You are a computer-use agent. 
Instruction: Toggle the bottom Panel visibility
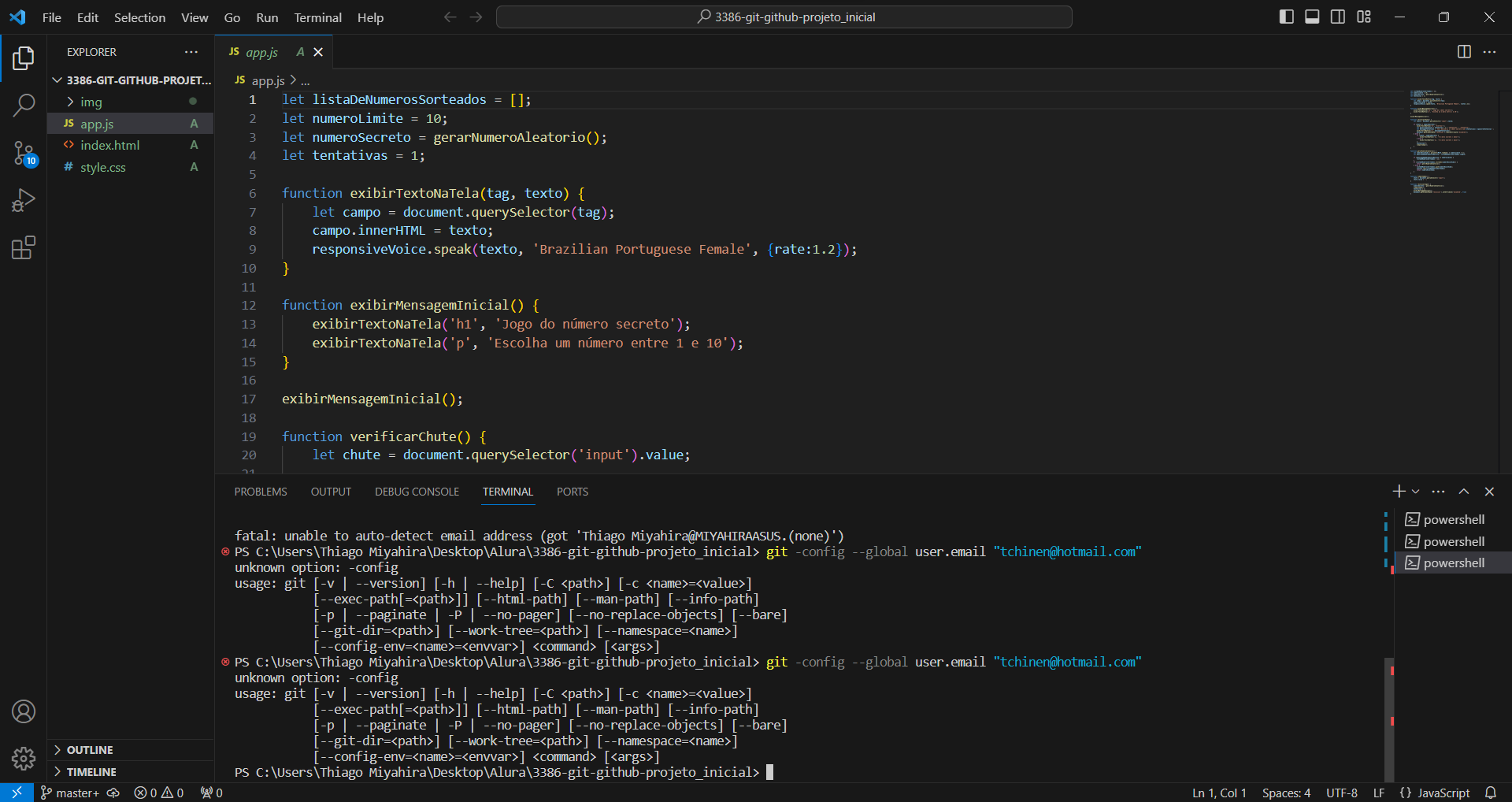1312,17
